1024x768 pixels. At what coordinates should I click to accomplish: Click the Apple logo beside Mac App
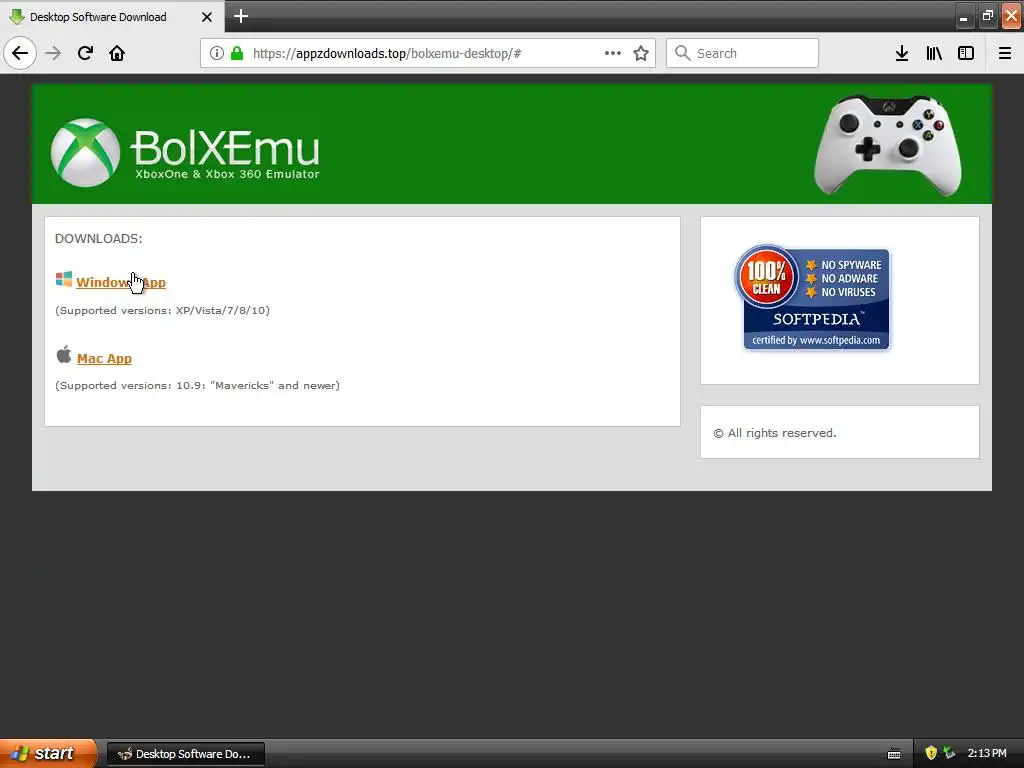(63, 355)
